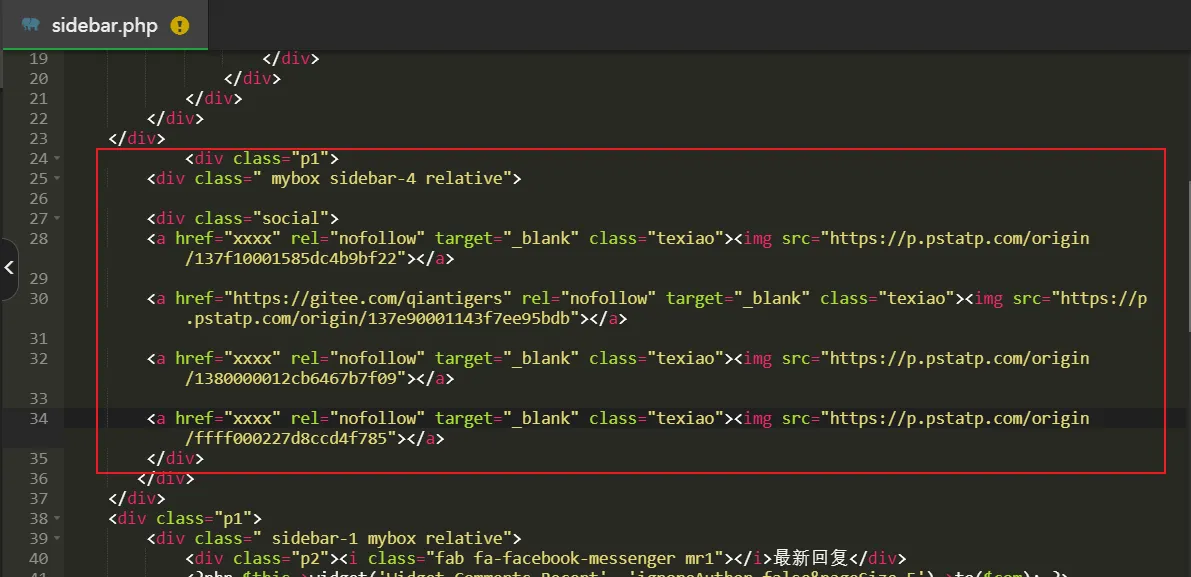
Task: Click the gitee.com/qiantigers URL in line 30
Action: pos(368,298)
